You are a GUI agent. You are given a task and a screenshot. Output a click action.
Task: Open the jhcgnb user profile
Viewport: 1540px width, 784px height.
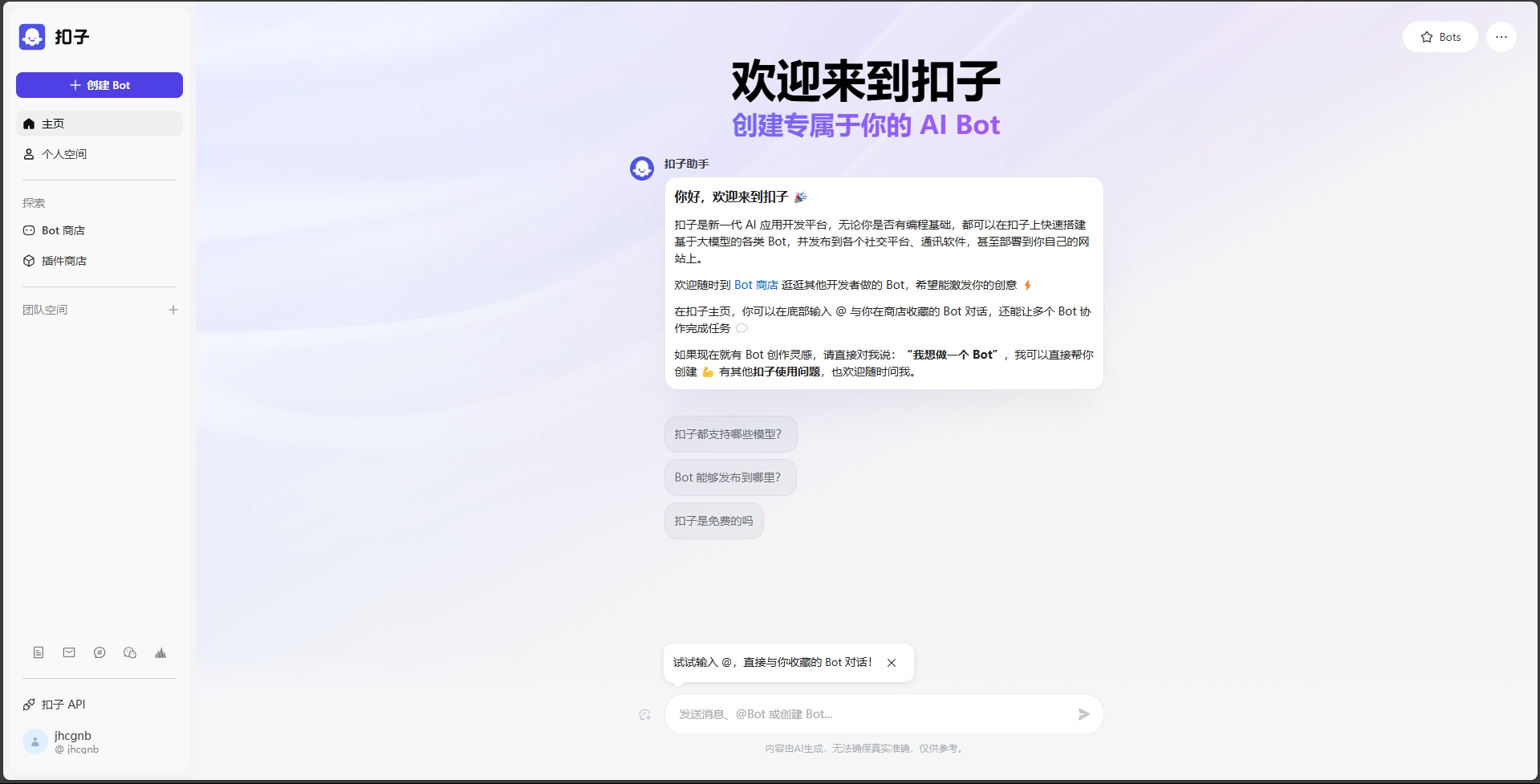click(x=100, y=742)
